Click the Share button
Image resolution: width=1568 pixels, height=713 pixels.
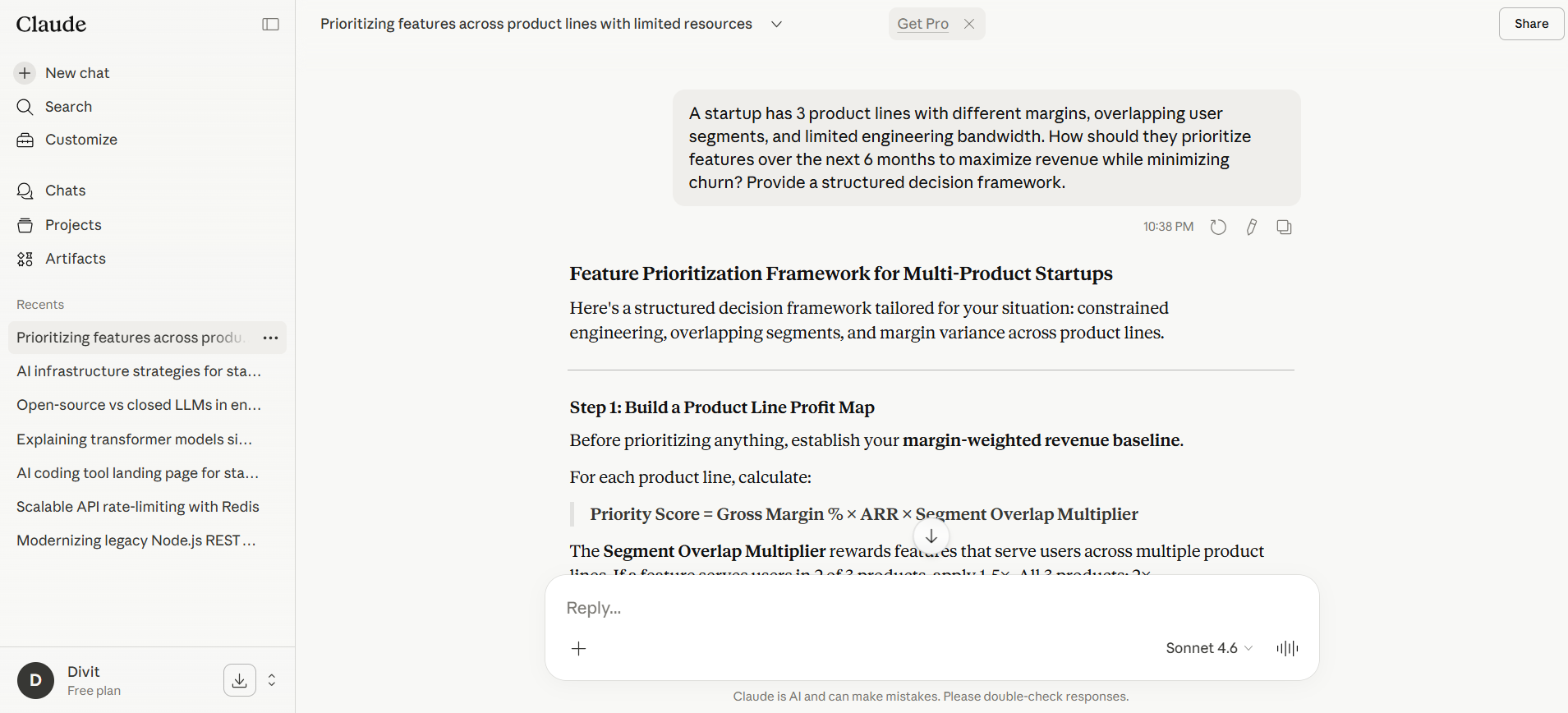click(1531, 24)
